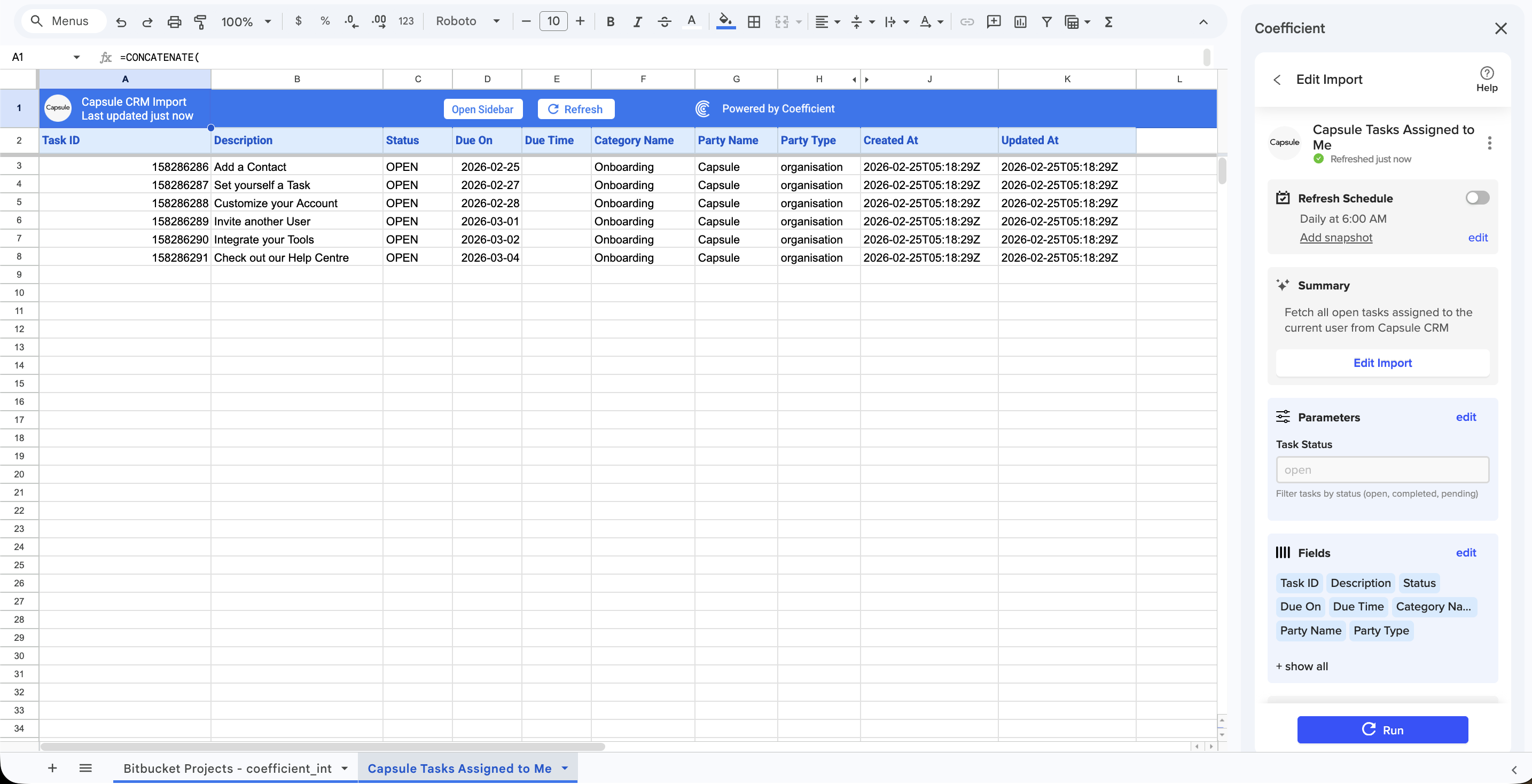Screen dimensions: 1532x784
Task: Click the formula bar input
Action: point(660,57)
